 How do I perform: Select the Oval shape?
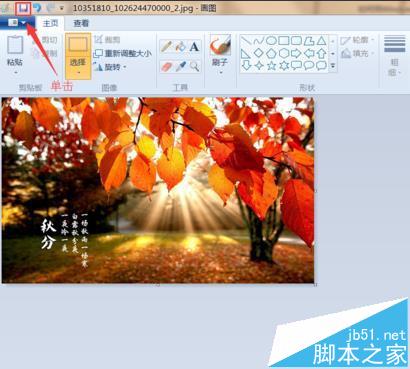(271, 41)
